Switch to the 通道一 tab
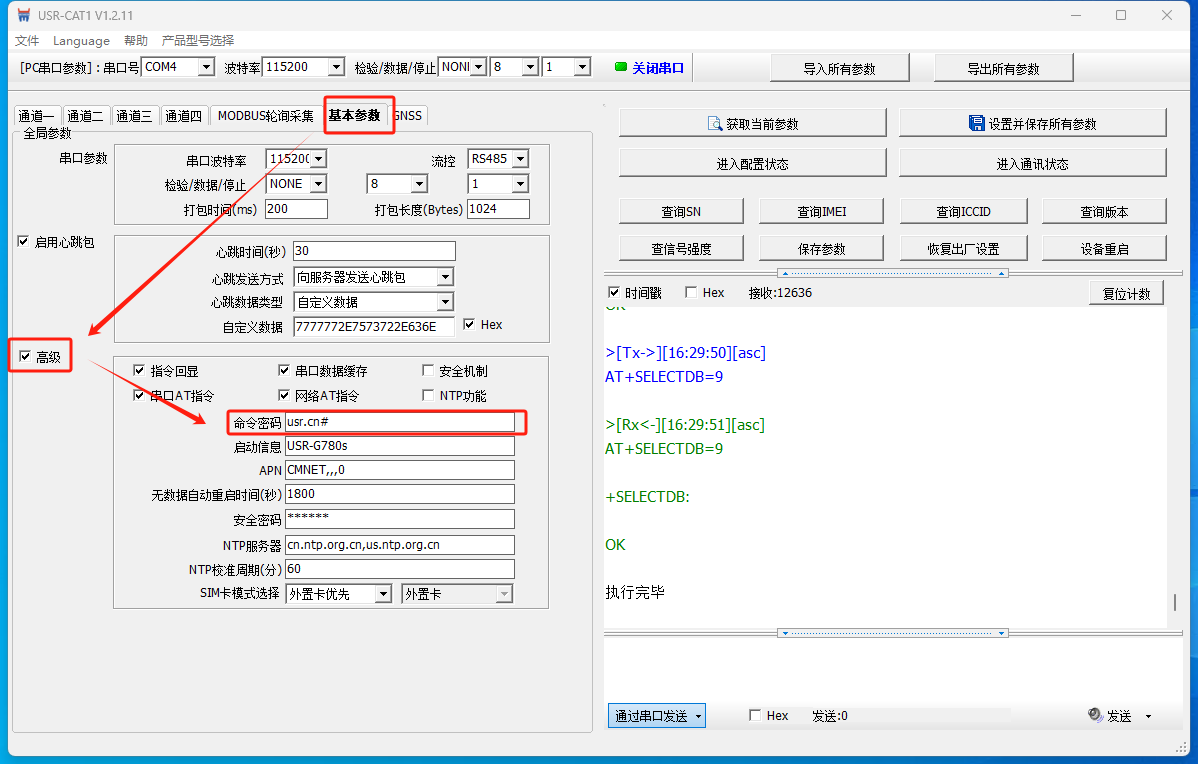 37,116
